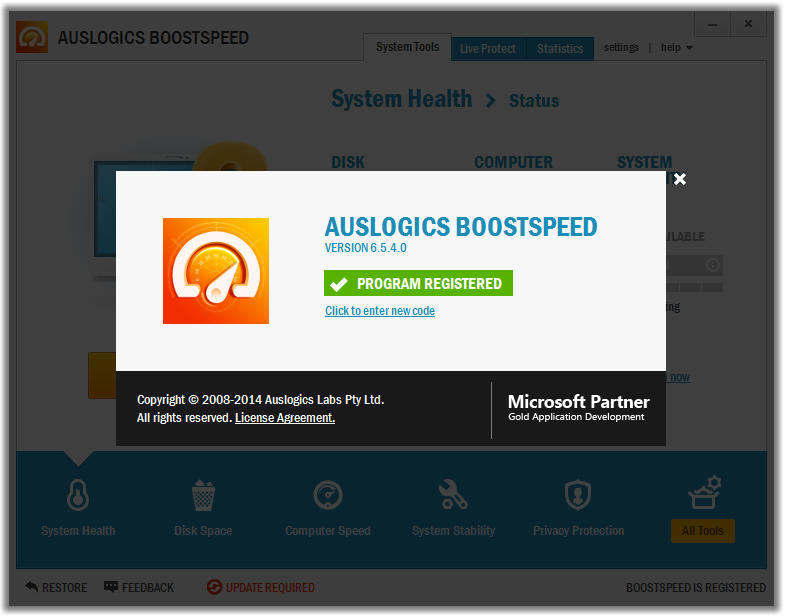Click the BoostSpeed logo in title bar

tap(32, 37)
